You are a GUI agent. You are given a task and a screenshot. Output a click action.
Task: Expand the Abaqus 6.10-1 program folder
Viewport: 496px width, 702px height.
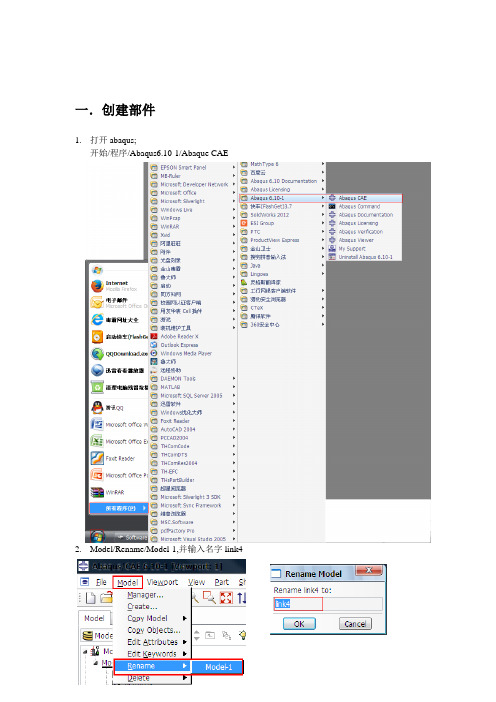pyautogui.click(x=282, y=198)
